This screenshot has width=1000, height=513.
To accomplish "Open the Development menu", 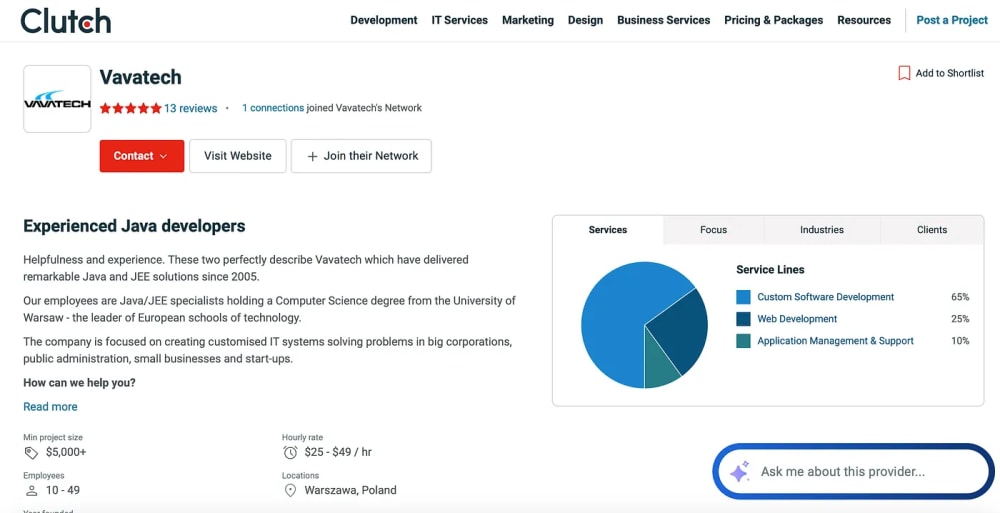I will pyautogui.click(x=384, y=20).
